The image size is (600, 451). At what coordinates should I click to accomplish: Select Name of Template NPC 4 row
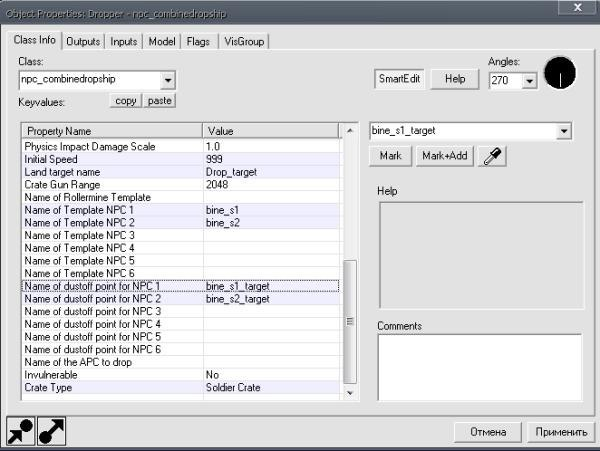click(x=181, y=248)
